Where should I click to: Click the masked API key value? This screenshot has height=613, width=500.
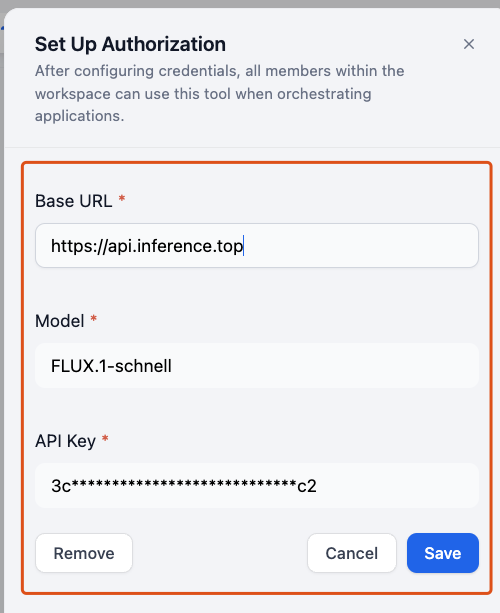[x=184, y=486]
